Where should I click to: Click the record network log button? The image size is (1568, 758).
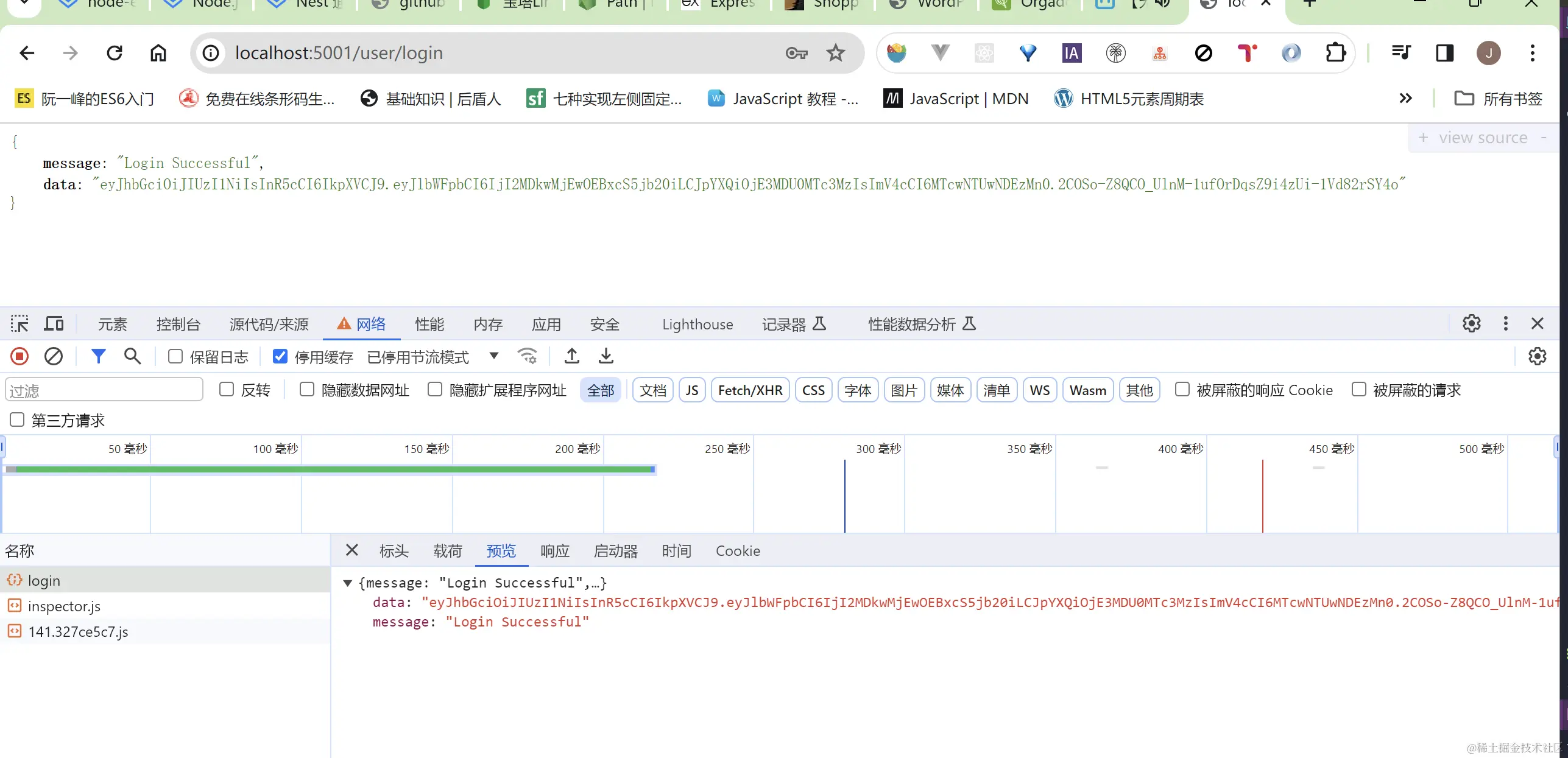pyautogui.click(x=19, y=356)
